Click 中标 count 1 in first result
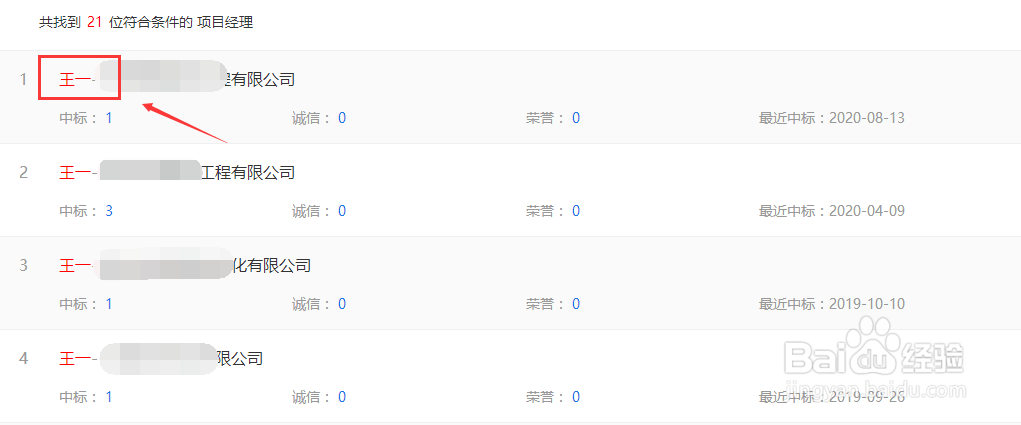The height and width of the screenshot is (425, 1021). (109, 118)
